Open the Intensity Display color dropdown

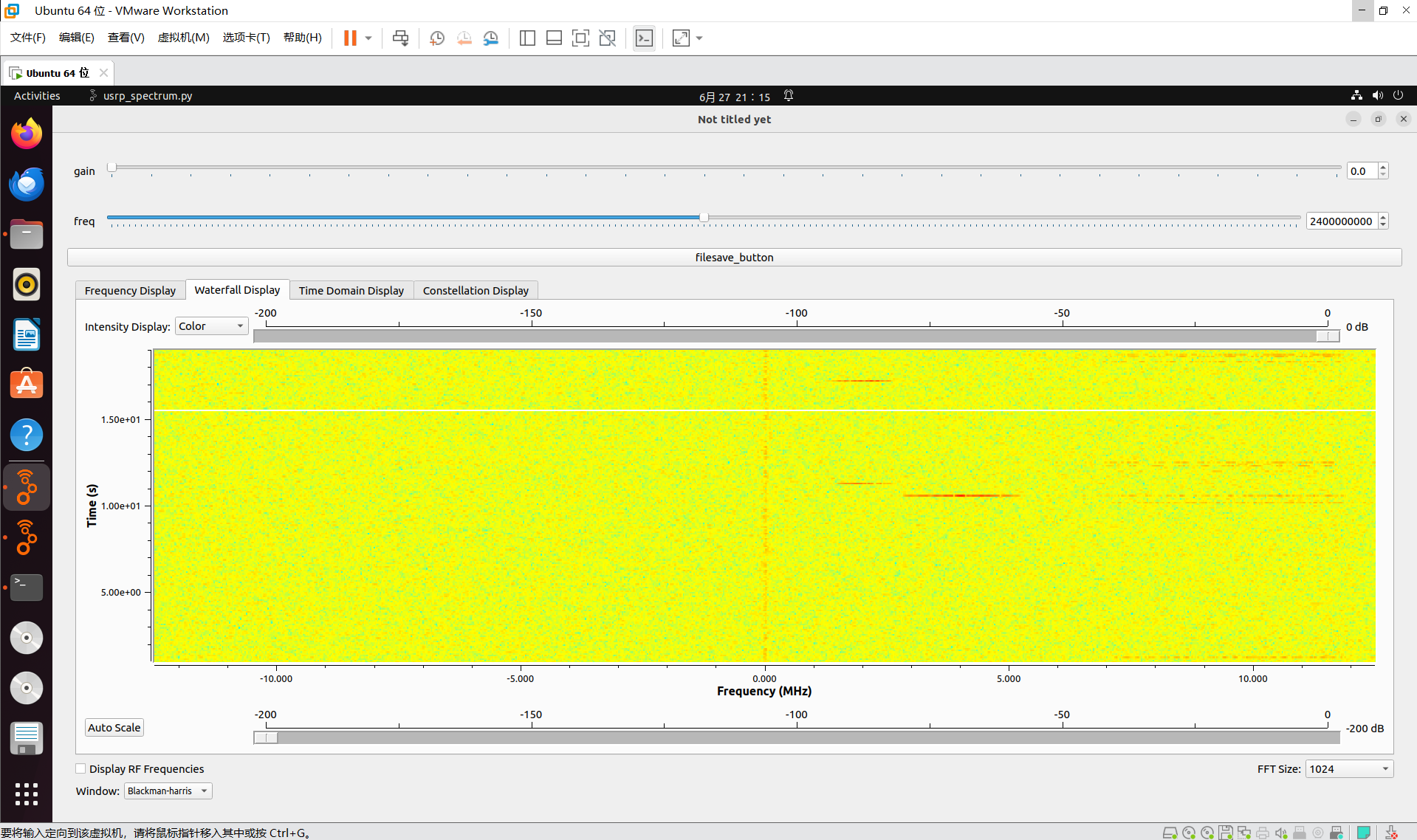click(x=211, y=326)
